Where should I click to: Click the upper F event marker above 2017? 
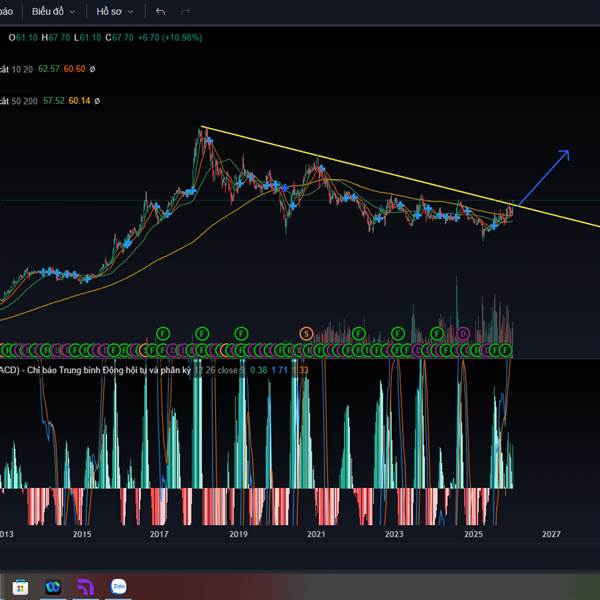(x=163, y=334)
